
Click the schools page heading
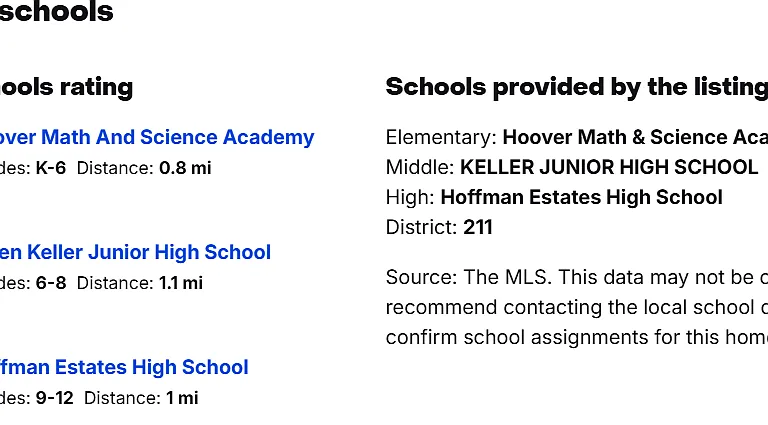tap(56, 12)
